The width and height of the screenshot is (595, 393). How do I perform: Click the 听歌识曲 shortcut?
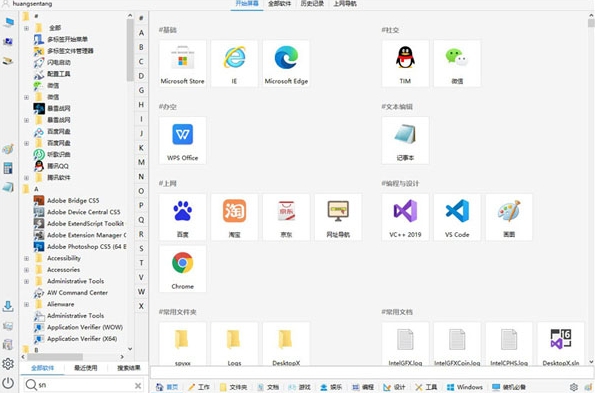(x=52, y=154)
